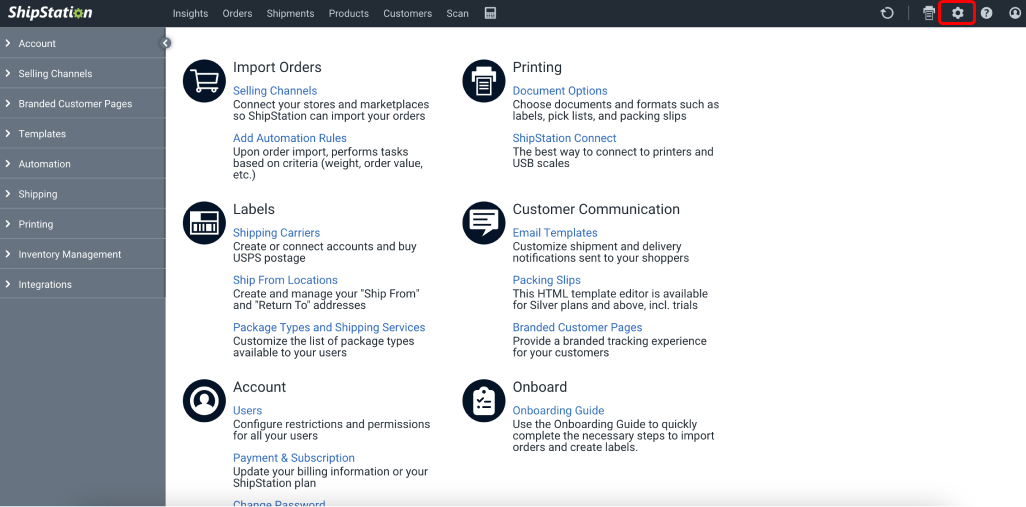Open the user profile icon
This screenshot has width=1026, height=507.
click(x=1014, y=13)
